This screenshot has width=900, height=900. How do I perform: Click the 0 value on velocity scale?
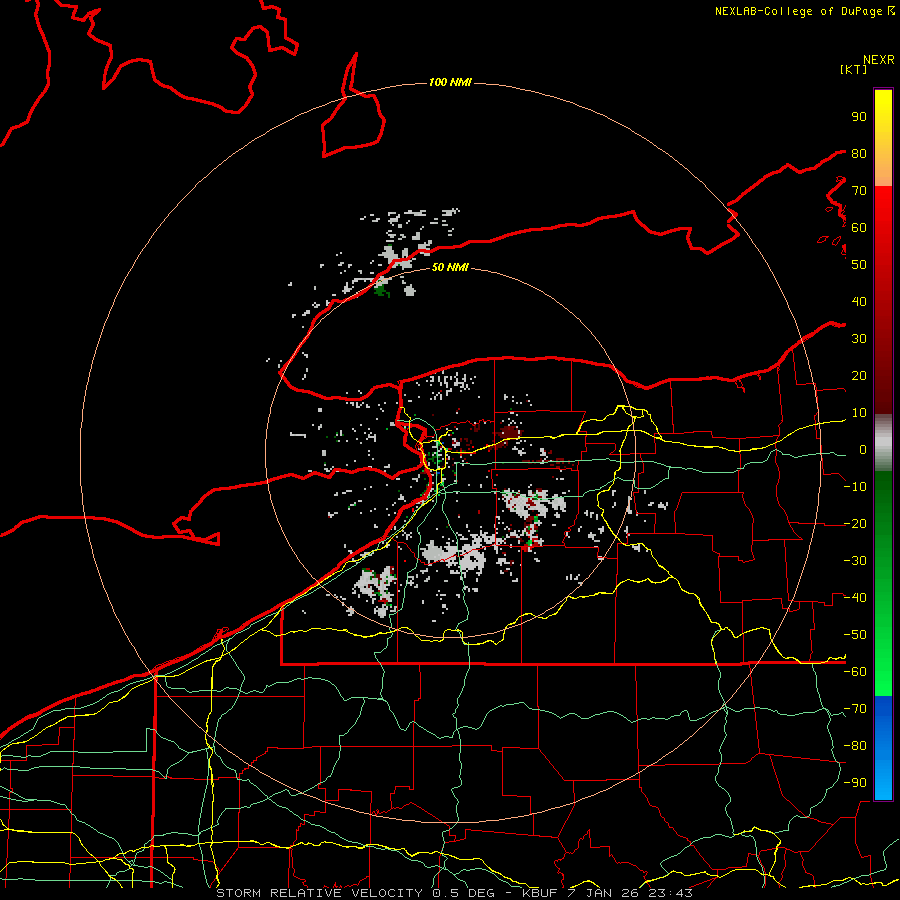coord(863,450)
